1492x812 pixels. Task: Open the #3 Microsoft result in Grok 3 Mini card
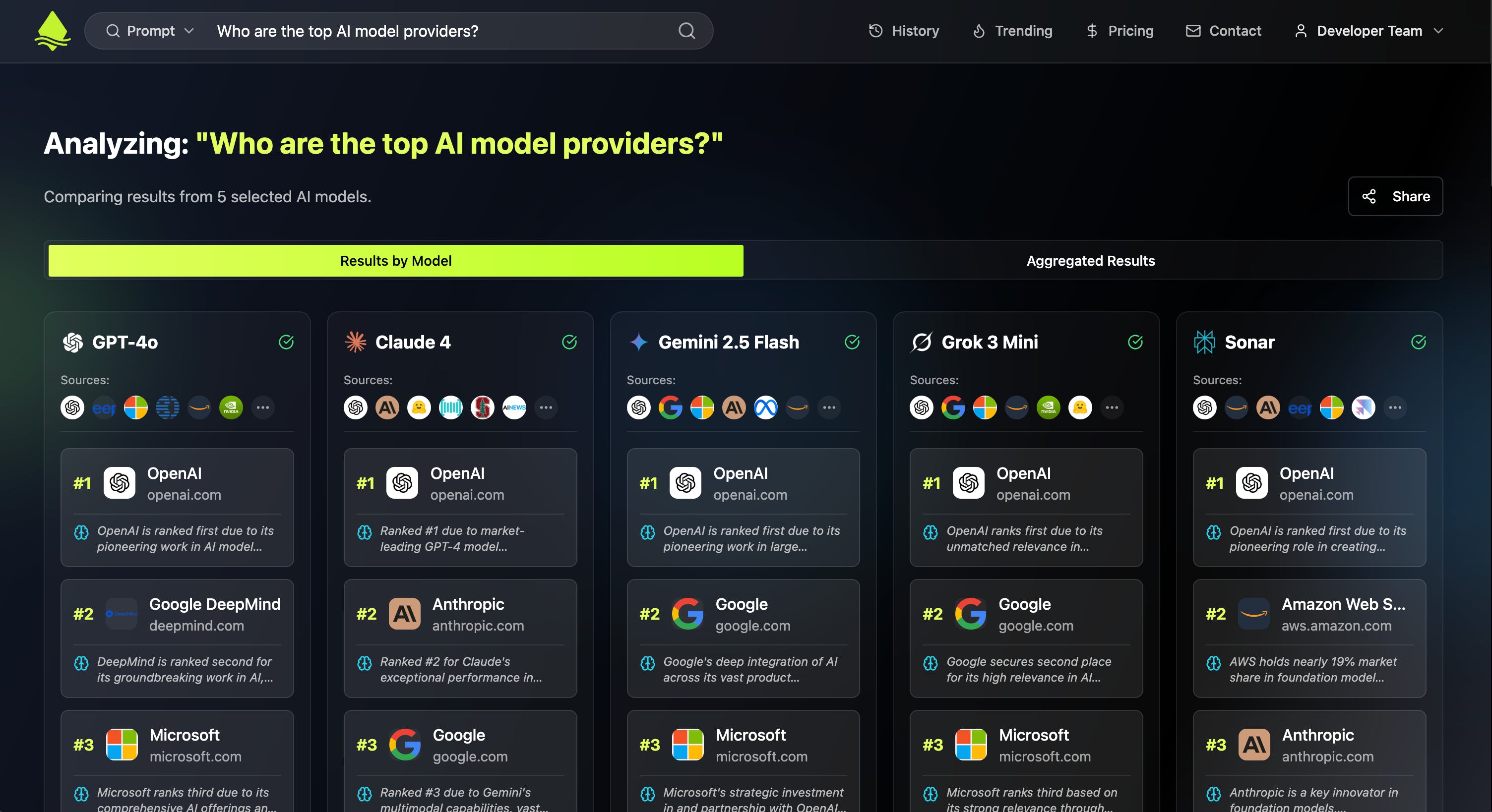1026,761
